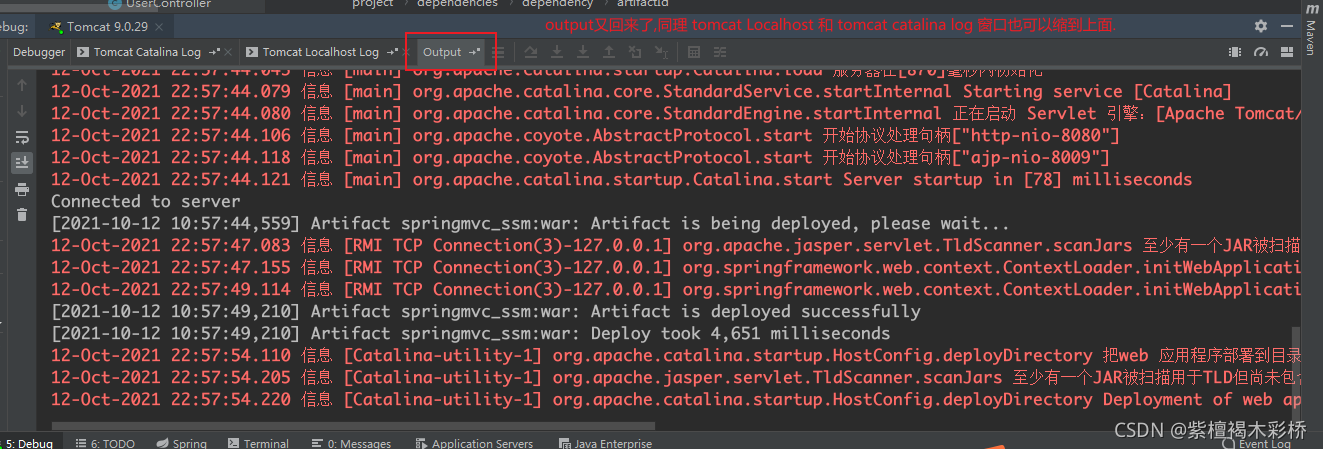Click the UserController editor tab
This screenshot has width=1323, height=449.
tap(160, 4)
